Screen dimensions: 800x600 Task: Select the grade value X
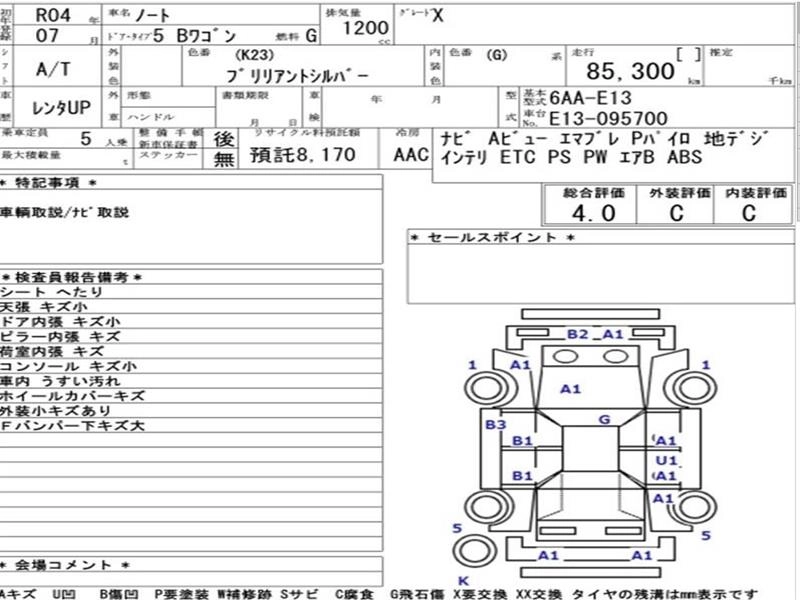click(438, 16)
